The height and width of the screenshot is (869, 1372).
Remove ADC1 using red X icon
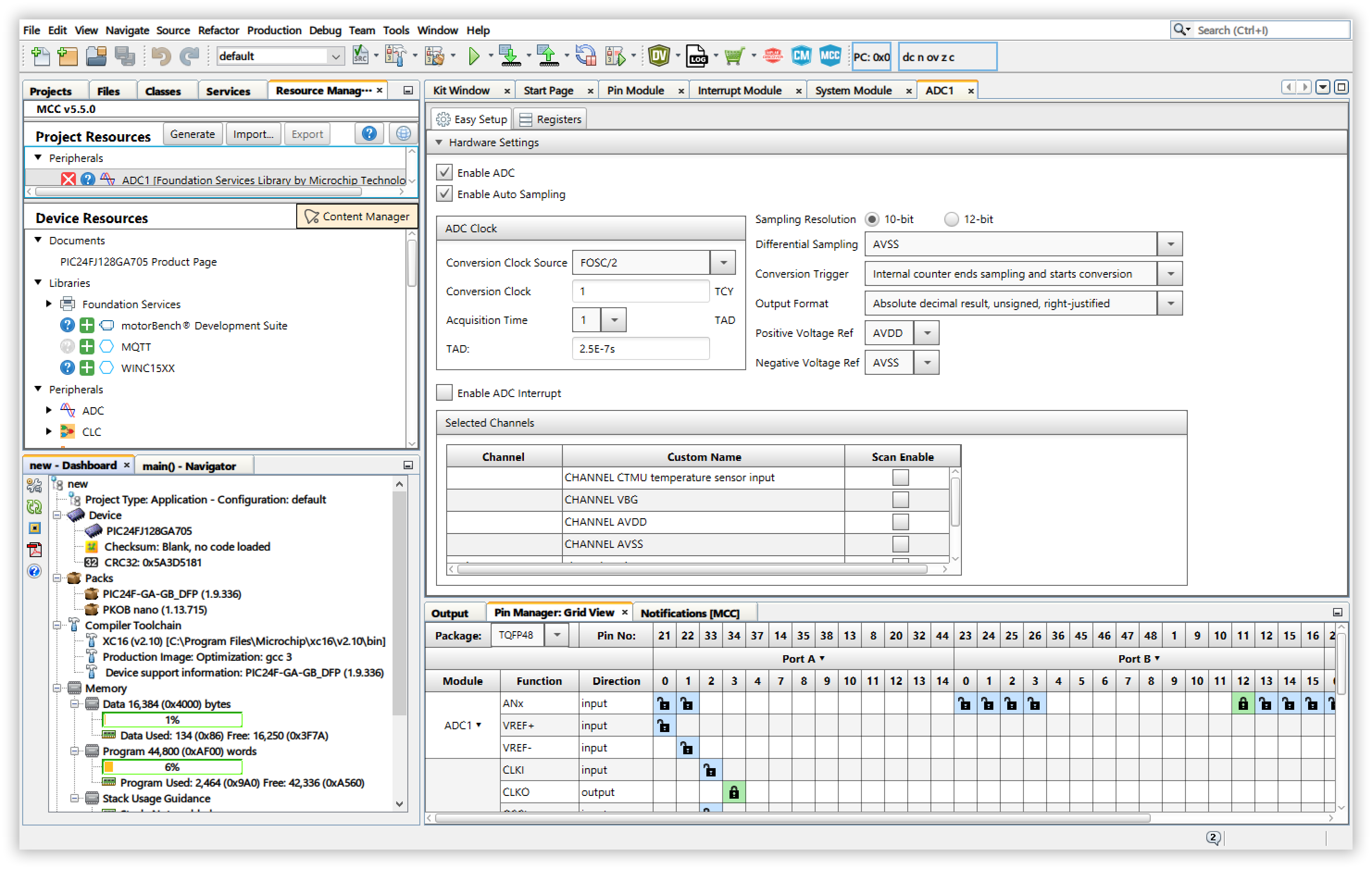click(69, 180)
